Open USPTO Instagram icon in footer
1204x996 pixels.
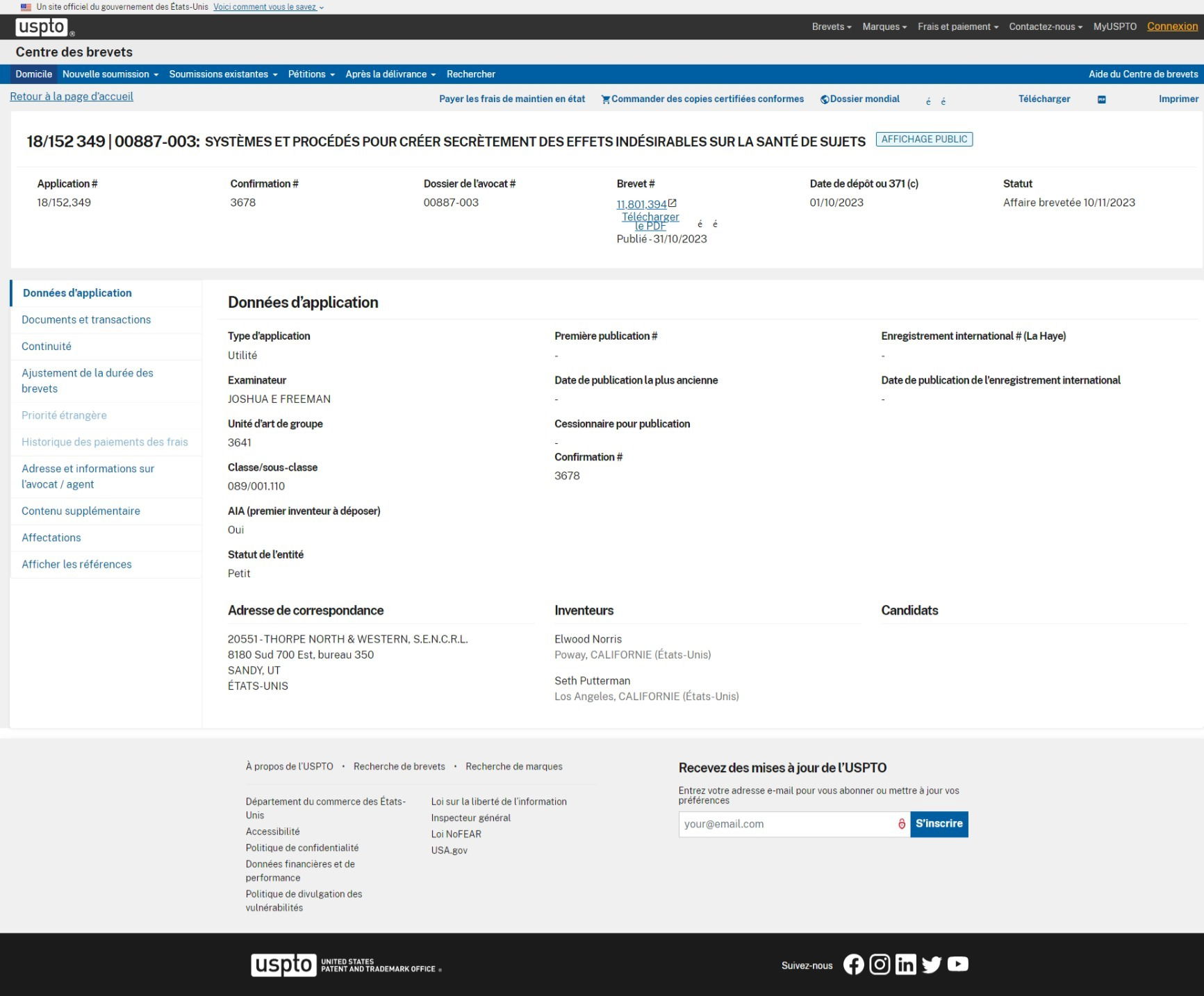click(x=880, y=964)
